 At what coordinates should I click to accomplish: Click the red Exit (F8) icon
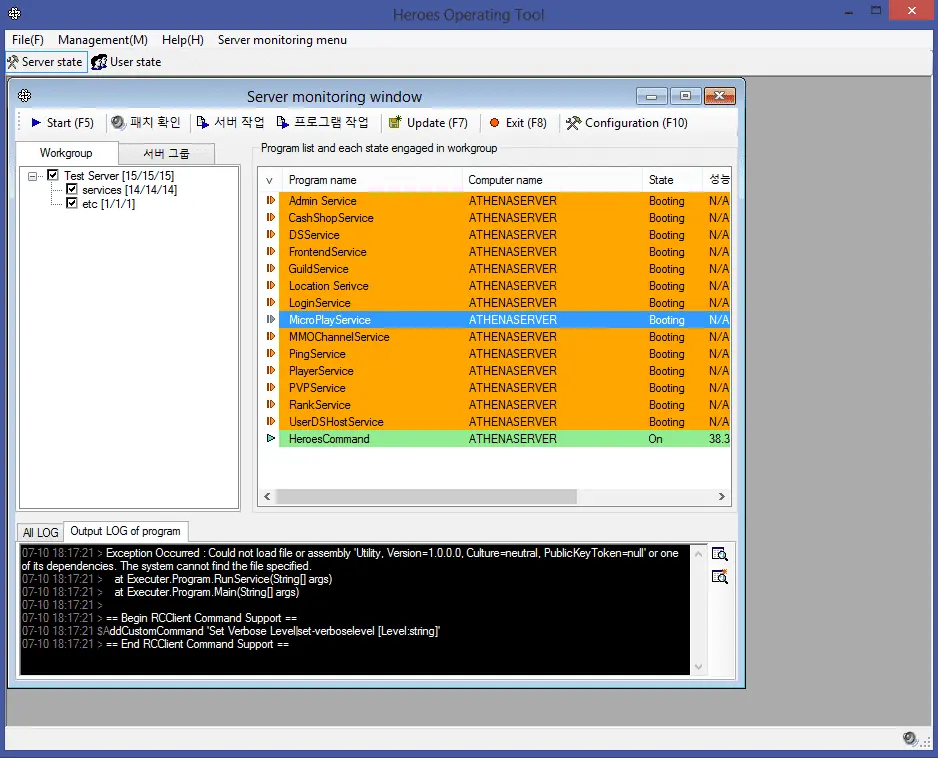494,123
